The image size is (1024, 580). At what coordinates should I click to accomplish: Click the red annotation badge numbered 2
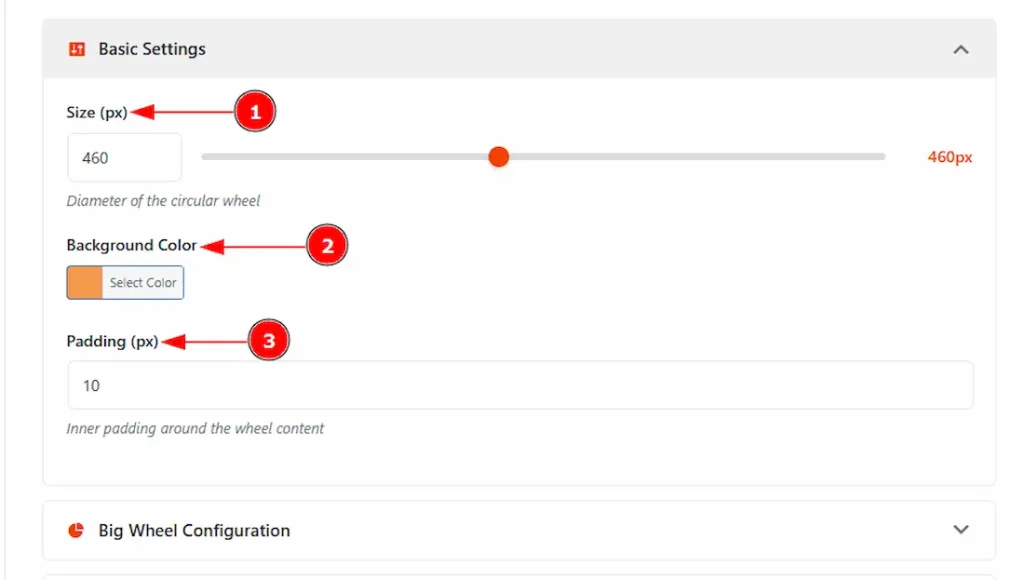coord(327,245)
